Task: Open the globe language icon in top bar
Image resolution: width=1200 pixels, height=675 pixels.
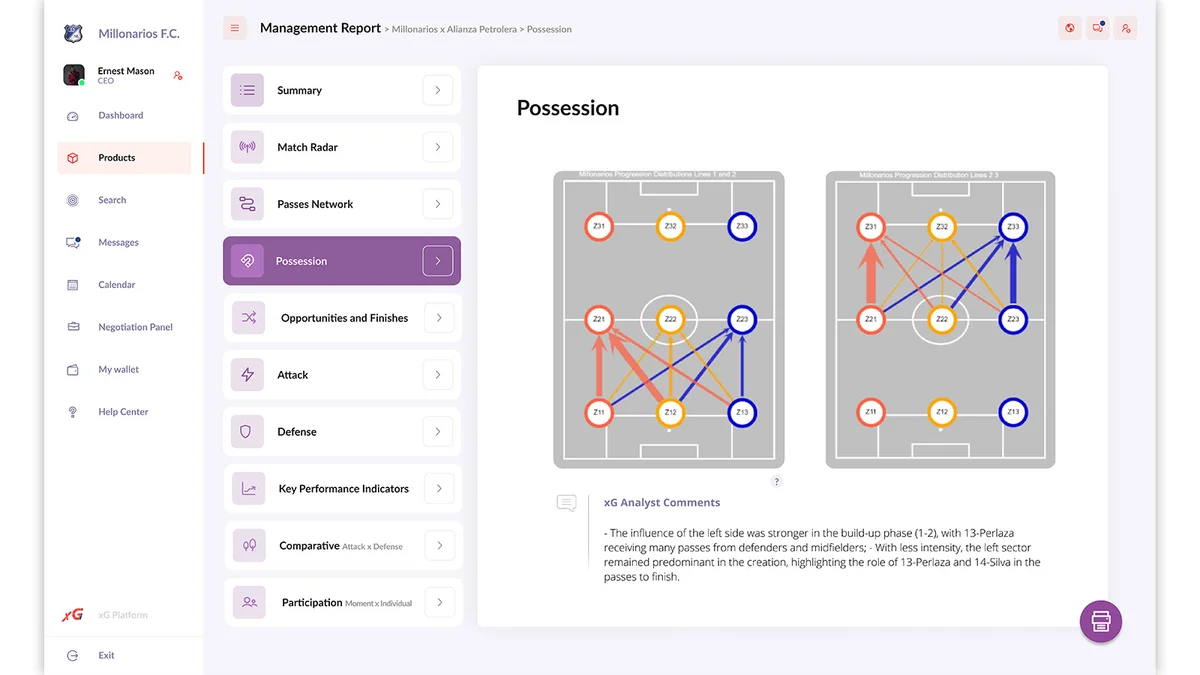Action: 1069,28
